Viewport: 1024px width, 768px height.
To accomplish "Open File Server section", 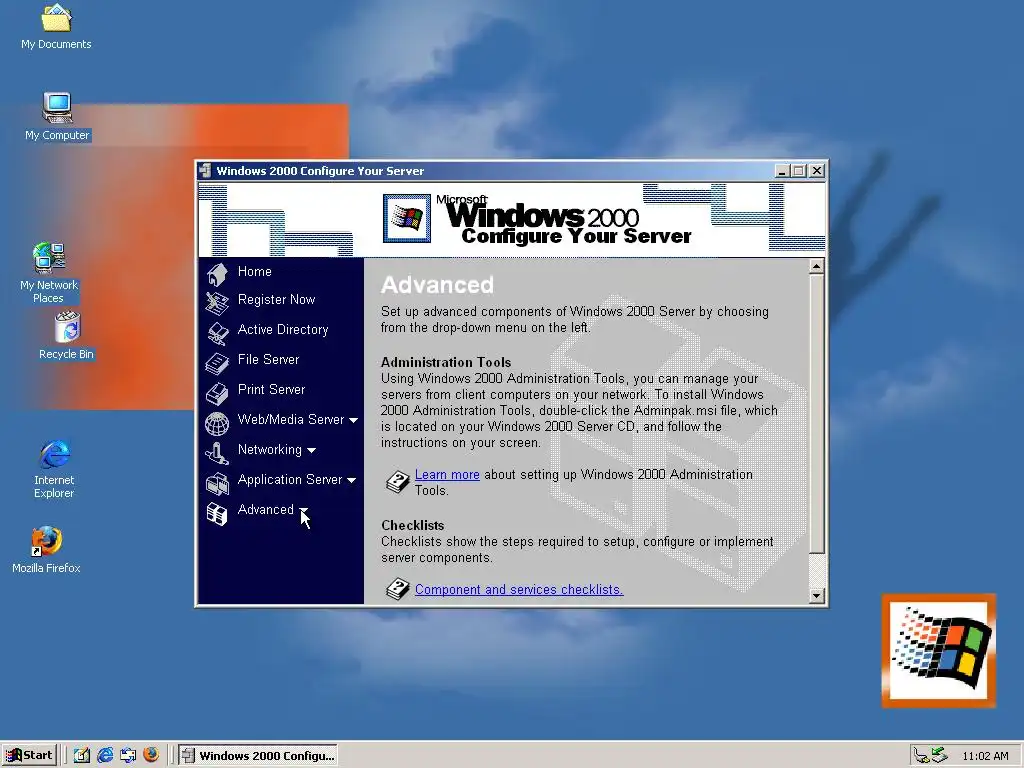I will [268, 360].
